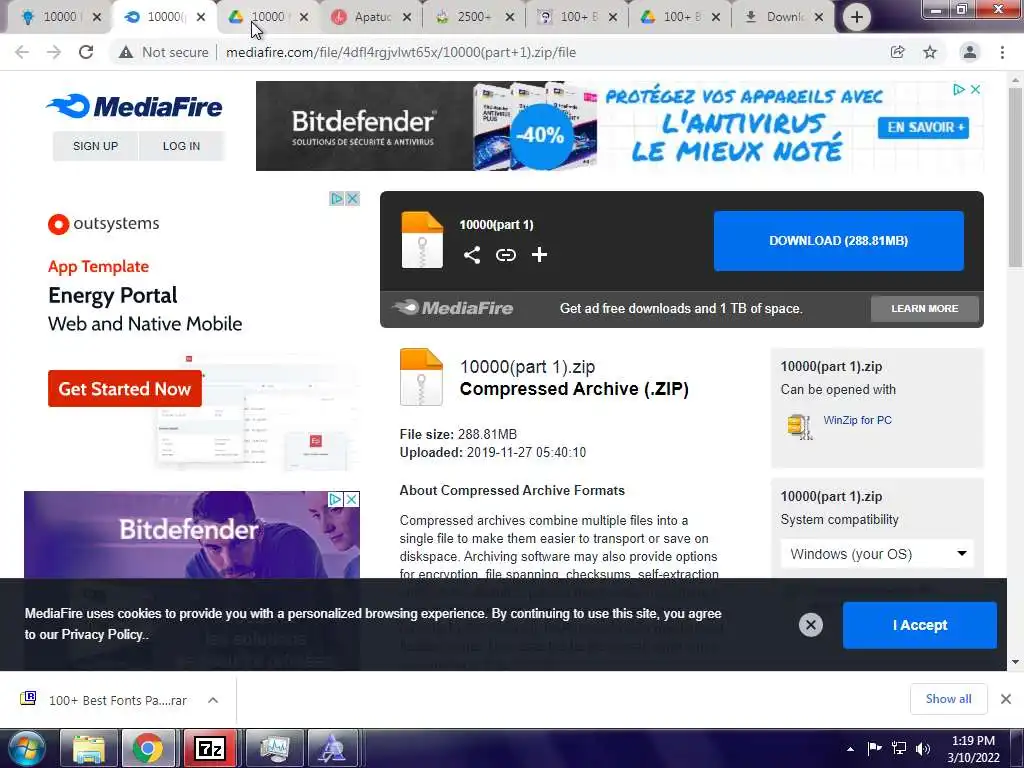Click the browser back arrow
Viewport: 1024px width, 768px height.
coord(22,52)
